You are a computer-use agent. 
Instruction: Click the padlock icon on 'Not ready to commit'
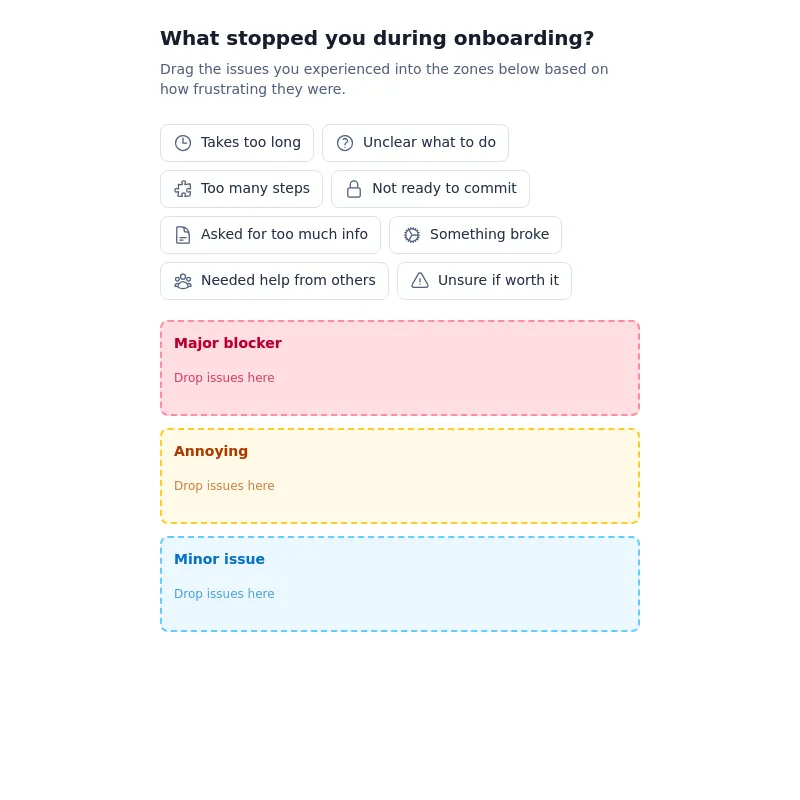(354, 188)
